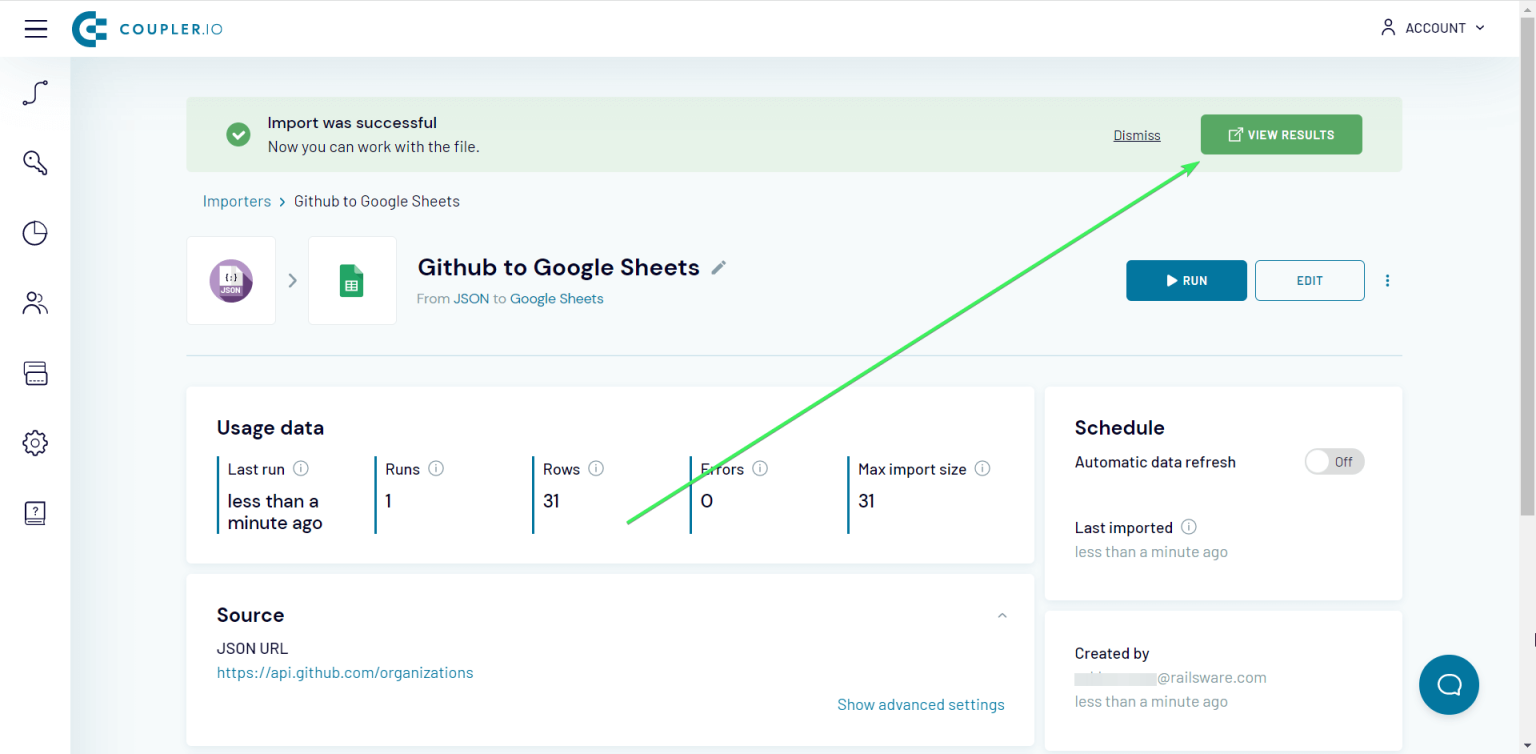
Task: Open the api.github.com/organizations link
Action: 345,672
